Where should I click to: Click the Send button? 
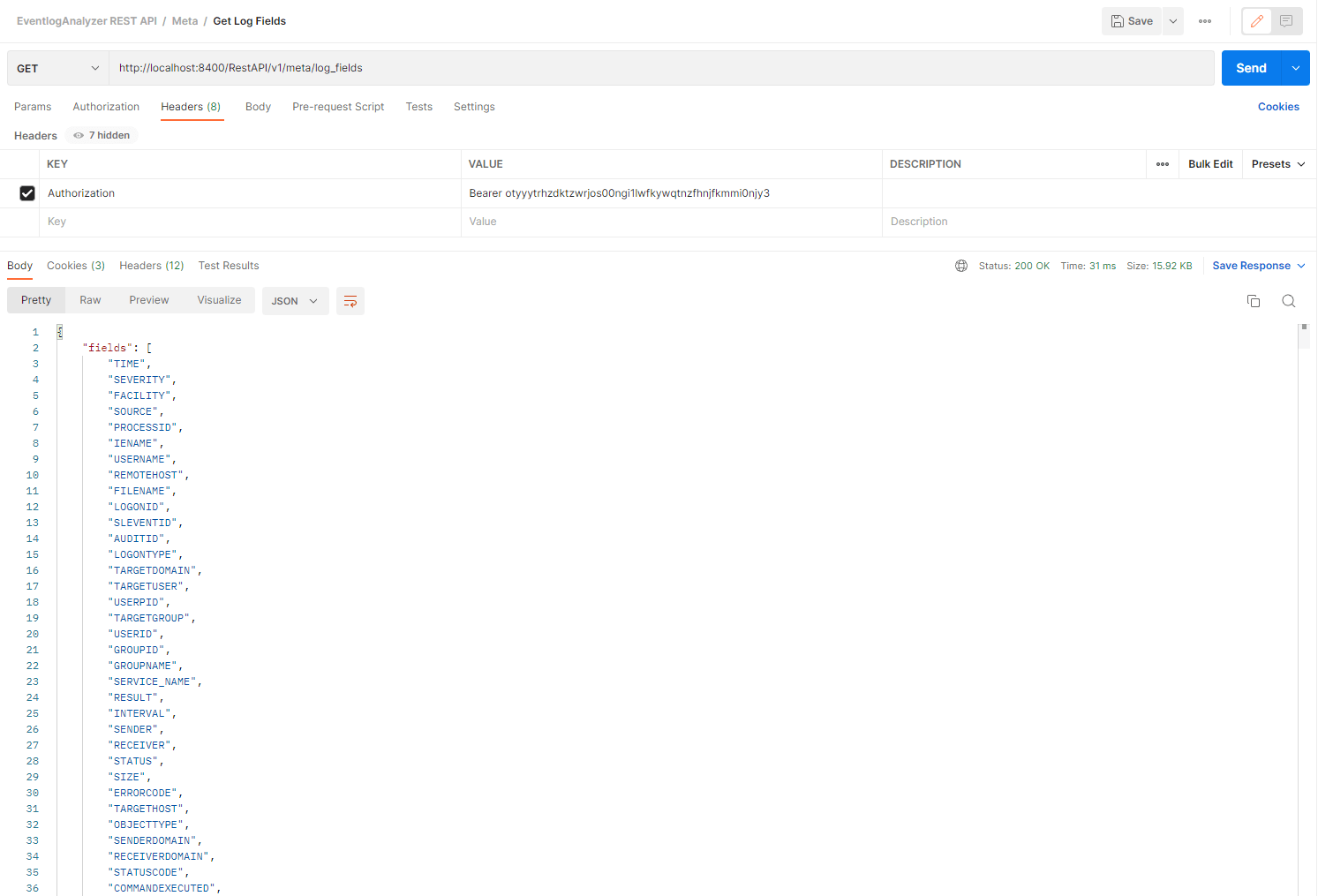click(x=1250, y=67)
